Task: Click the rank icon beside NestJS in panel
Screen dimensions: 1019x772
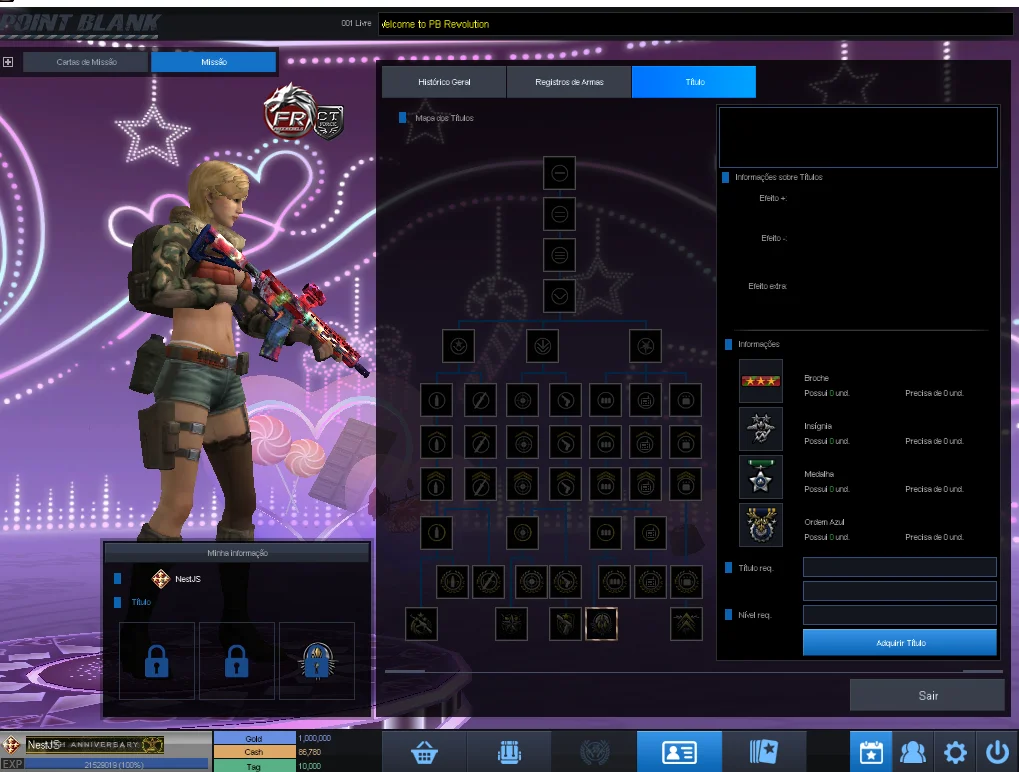Action: click(x=161, y=578)
